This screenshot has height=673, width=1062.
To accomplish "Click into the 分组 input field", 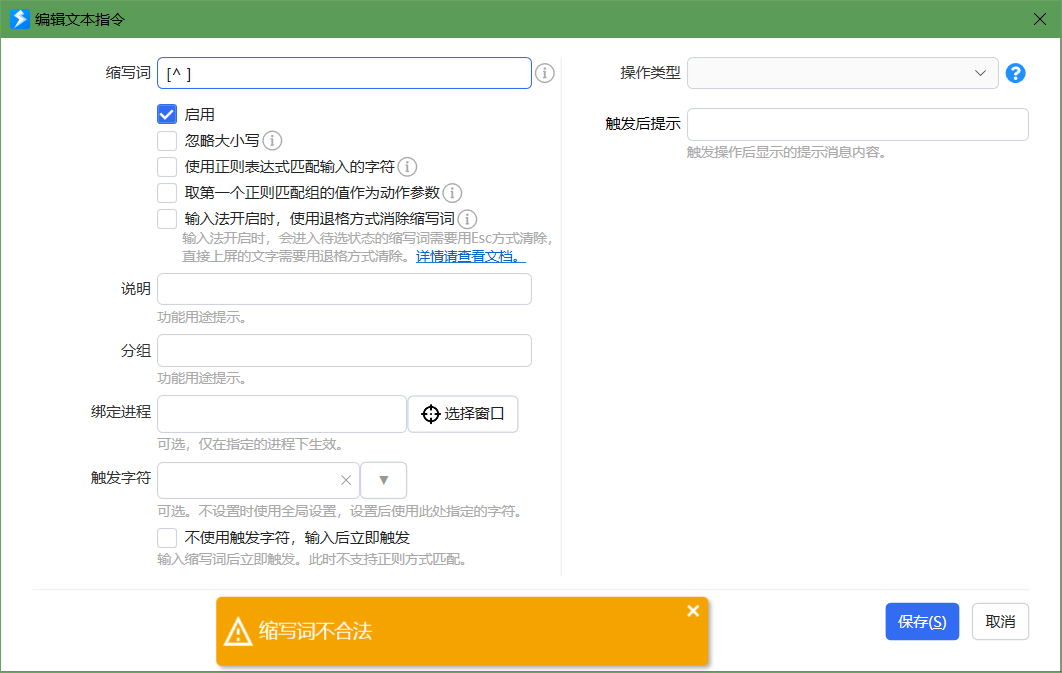I will pyautogui.click(x=344, y=351).
